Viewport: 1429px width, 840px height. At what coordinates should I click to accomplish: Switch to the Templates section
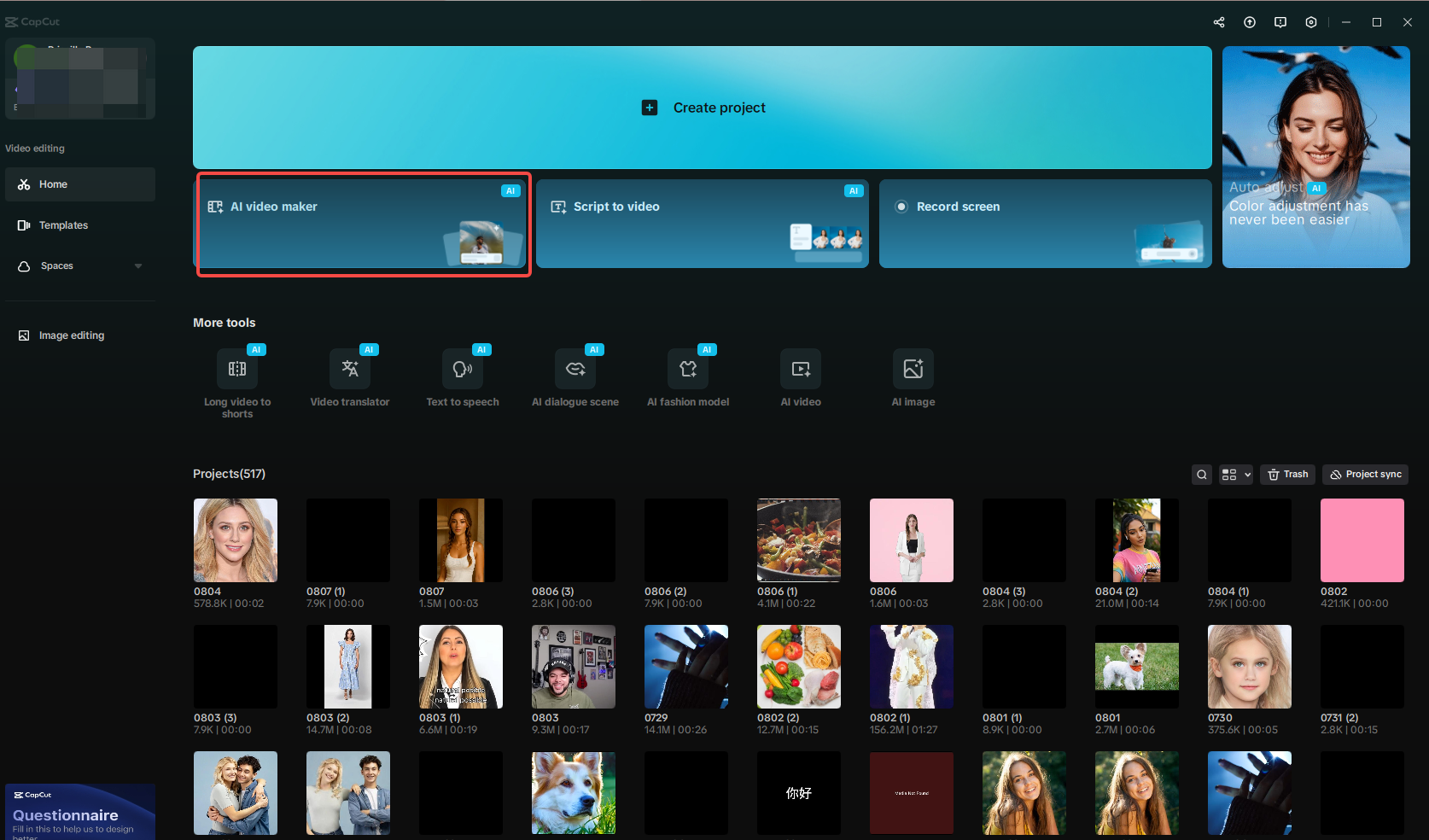(x=62, y=225)
